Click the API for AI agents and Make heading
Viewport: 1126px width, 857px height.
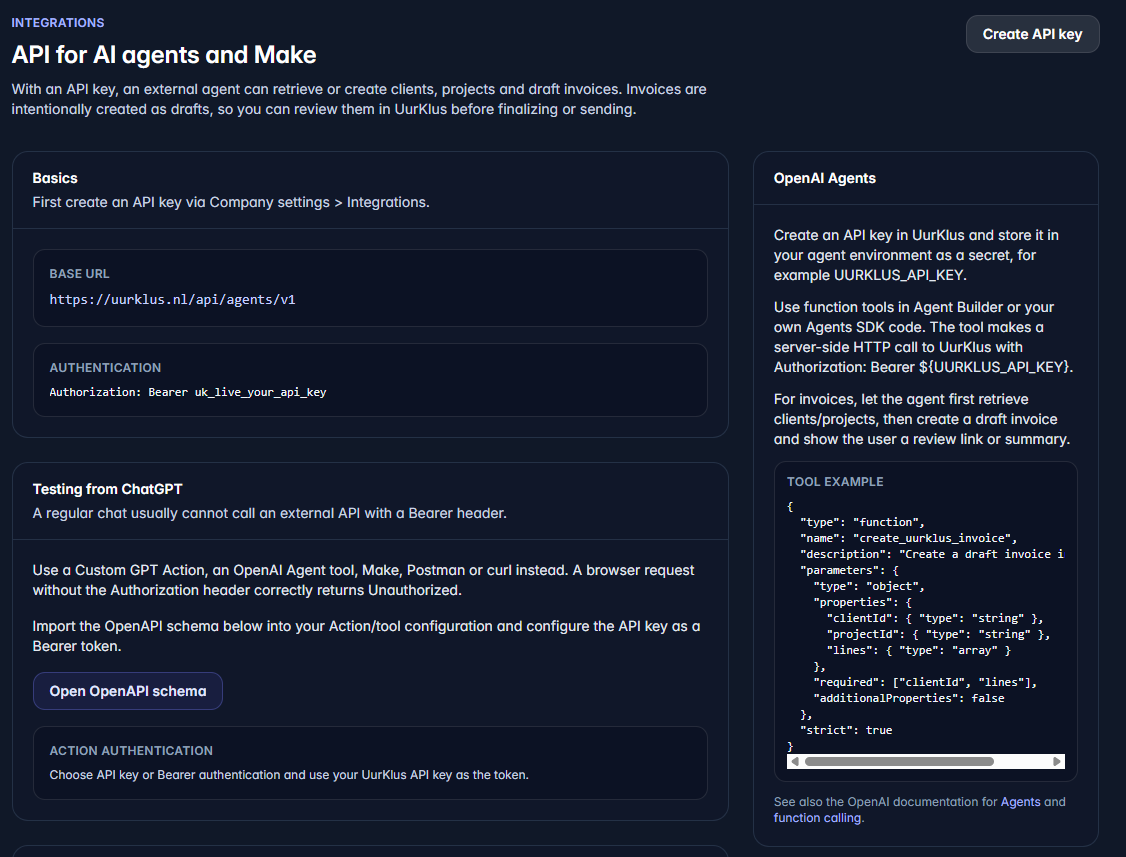pyautogui.click(x=164, y=55)
